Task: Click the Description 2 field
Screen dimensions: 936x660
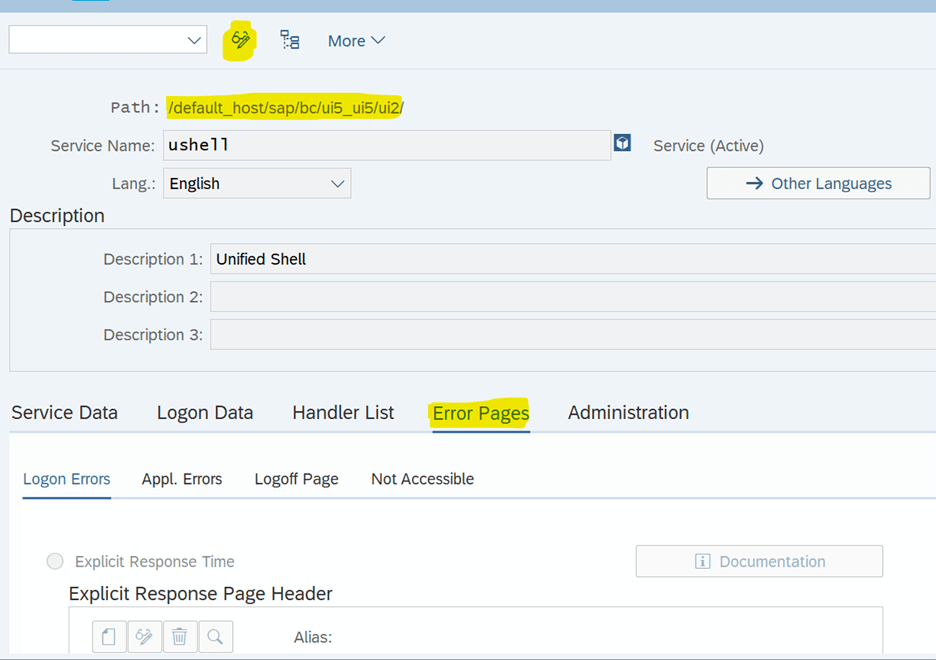Action: click(x=573, y=297)
